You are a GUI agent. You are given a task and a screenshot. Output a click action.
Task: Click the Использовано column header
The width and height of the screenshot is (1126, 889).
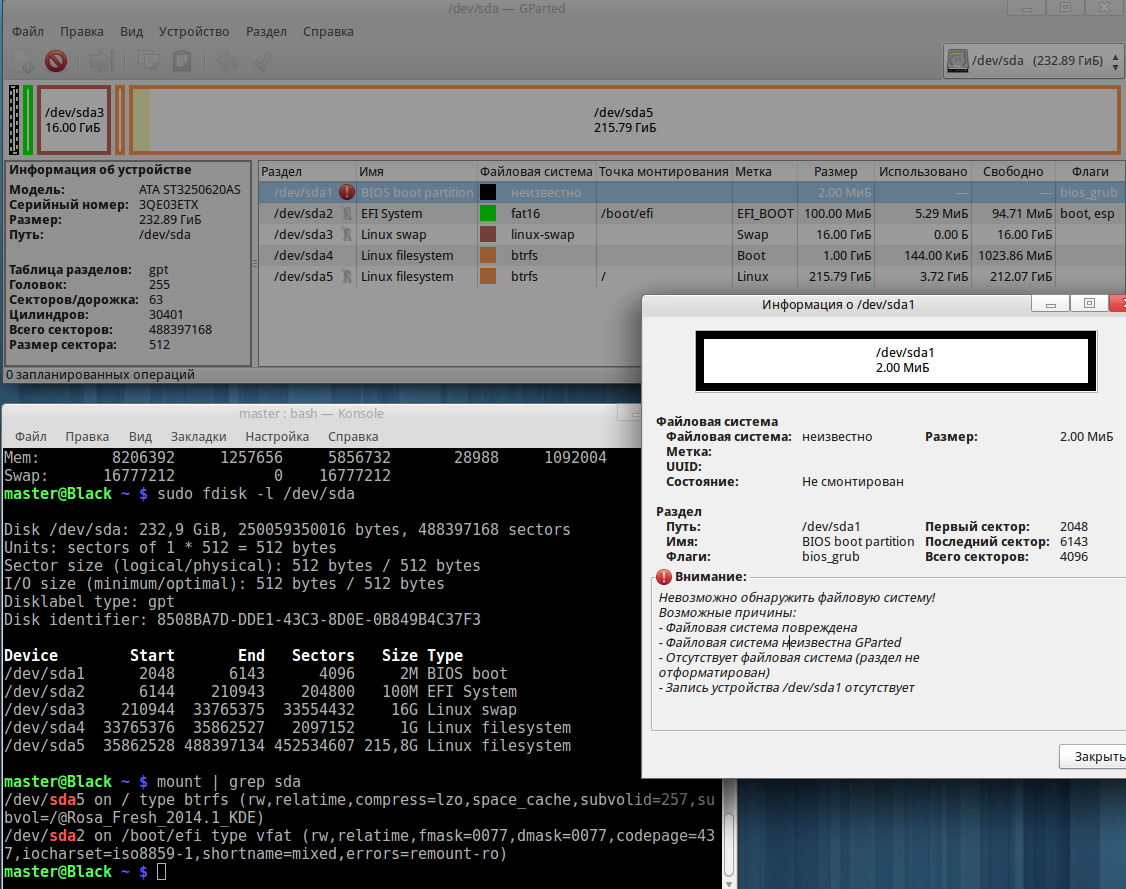923,172
